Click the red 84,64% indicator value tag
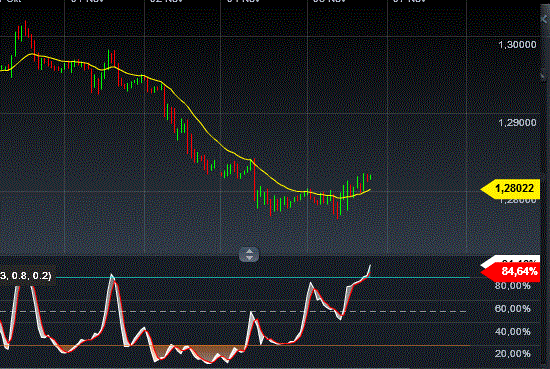 pyautogui.click(x=510, y=271)
